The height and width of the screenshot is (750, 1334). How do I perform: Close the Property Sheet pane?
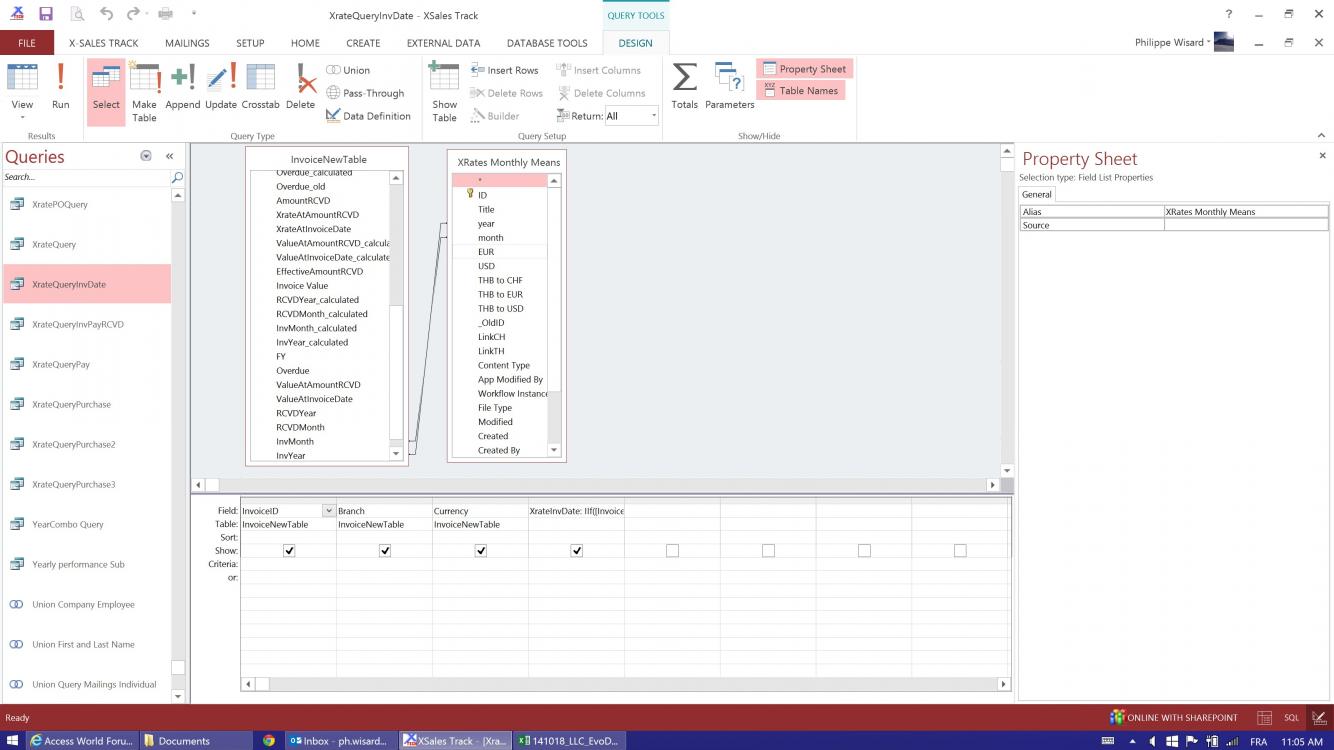click(x=1322, y=156)
